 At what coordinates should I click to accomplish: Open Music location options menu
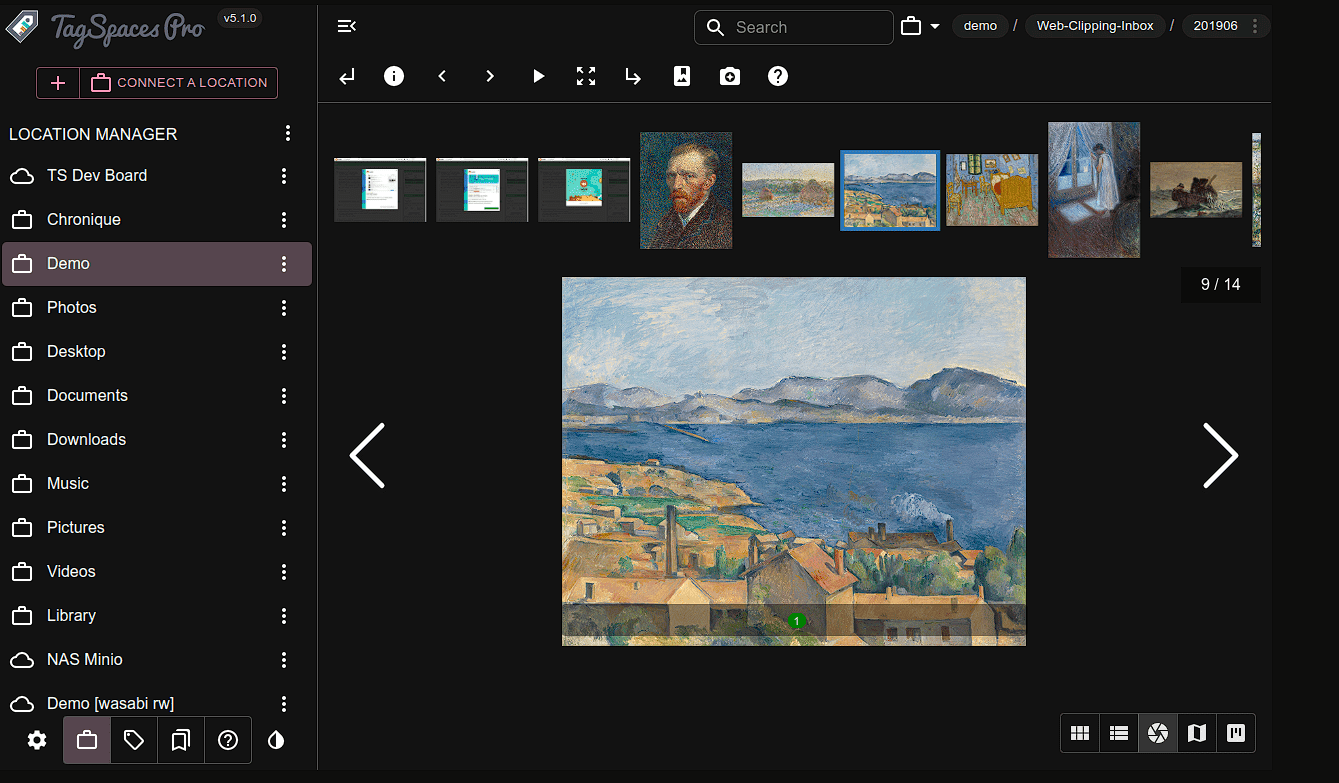click(x=284, y=484)
